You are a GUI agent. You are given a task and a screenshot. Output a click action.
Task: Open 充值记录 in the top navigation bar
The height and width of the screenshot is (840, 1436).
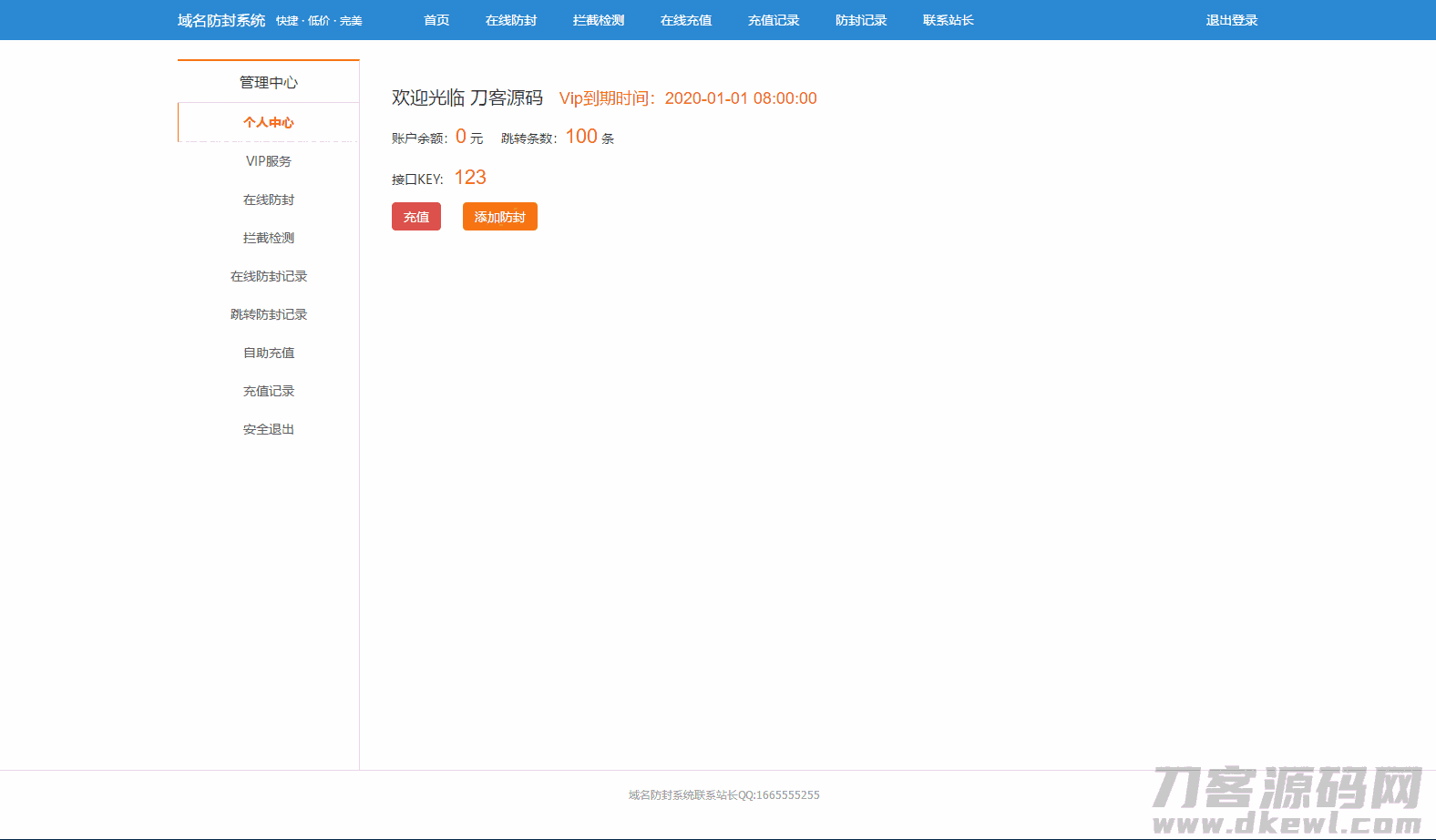click(x=774, y=20)
